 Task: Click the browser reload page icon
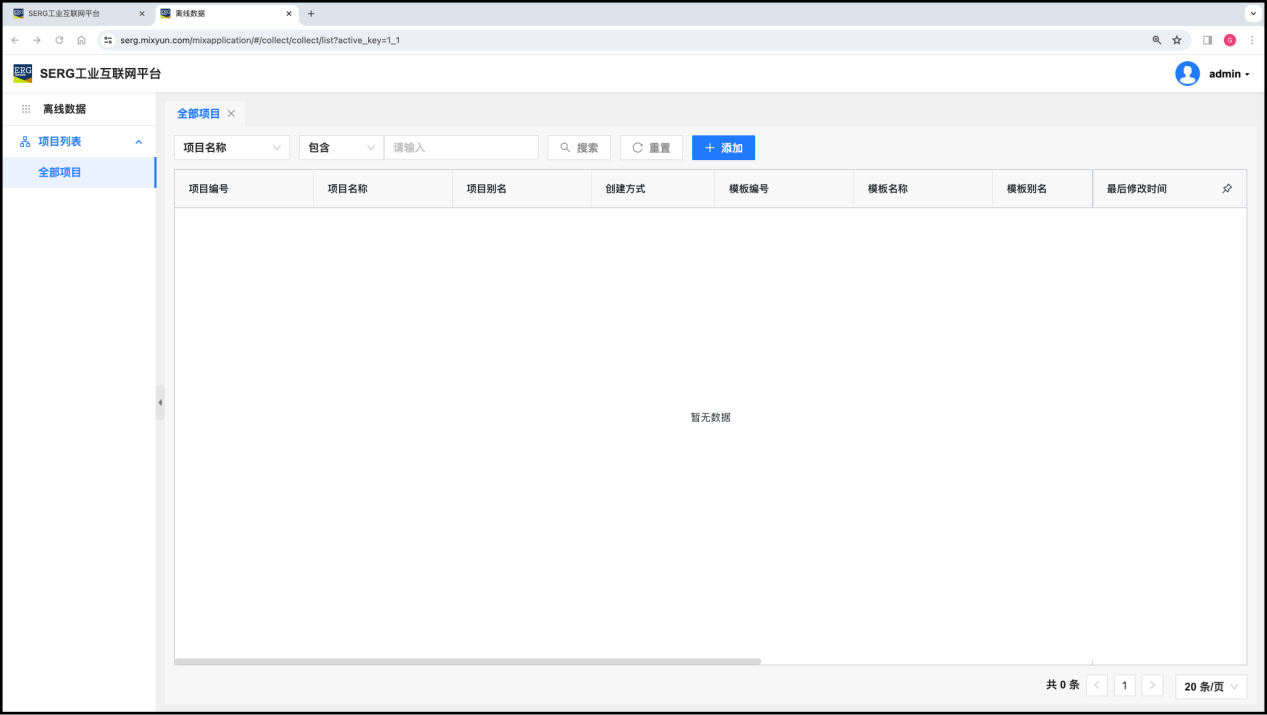59,40
